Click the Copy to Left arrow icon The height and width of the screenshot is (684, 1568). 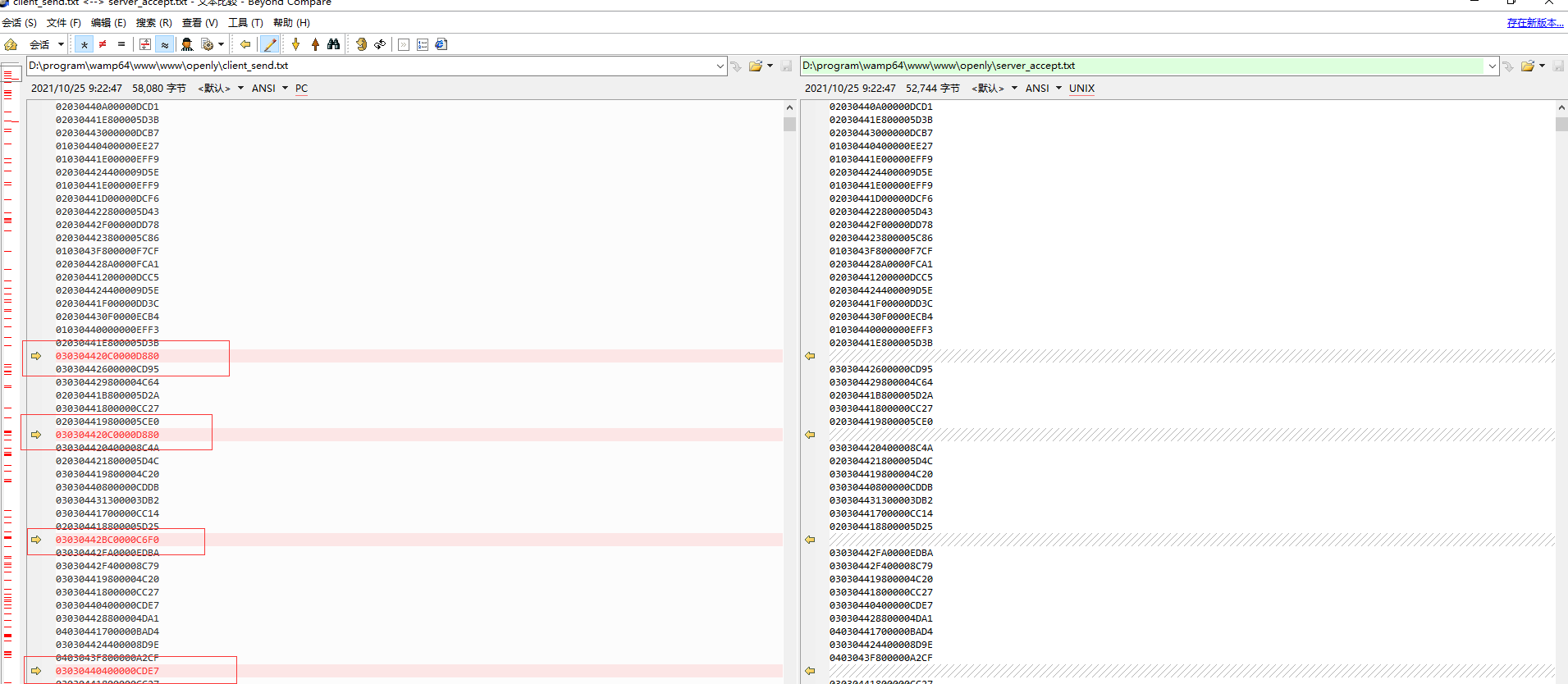click(x=245, y=44)
